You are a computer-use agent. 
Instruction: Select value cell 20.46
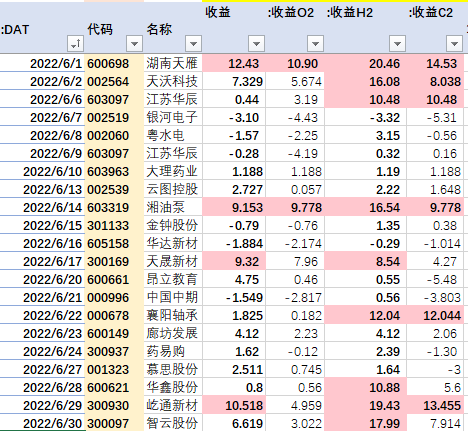pyautogui.click(x=365, y=63)
